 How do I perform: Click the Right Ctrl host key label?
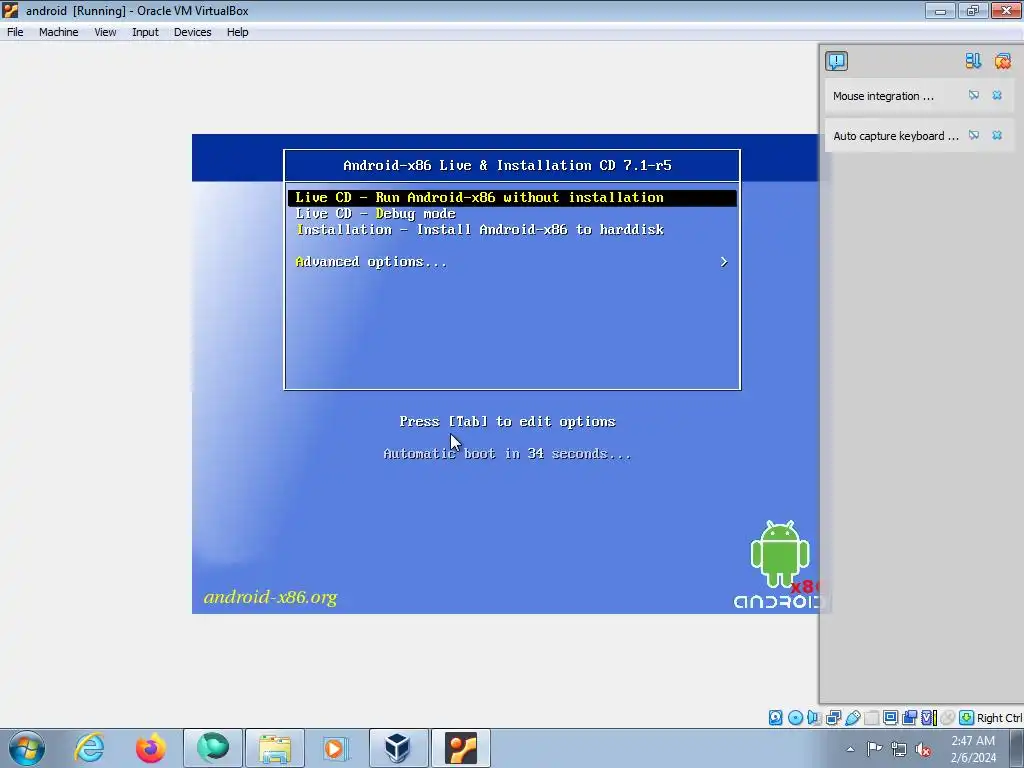tap(999, 718)
